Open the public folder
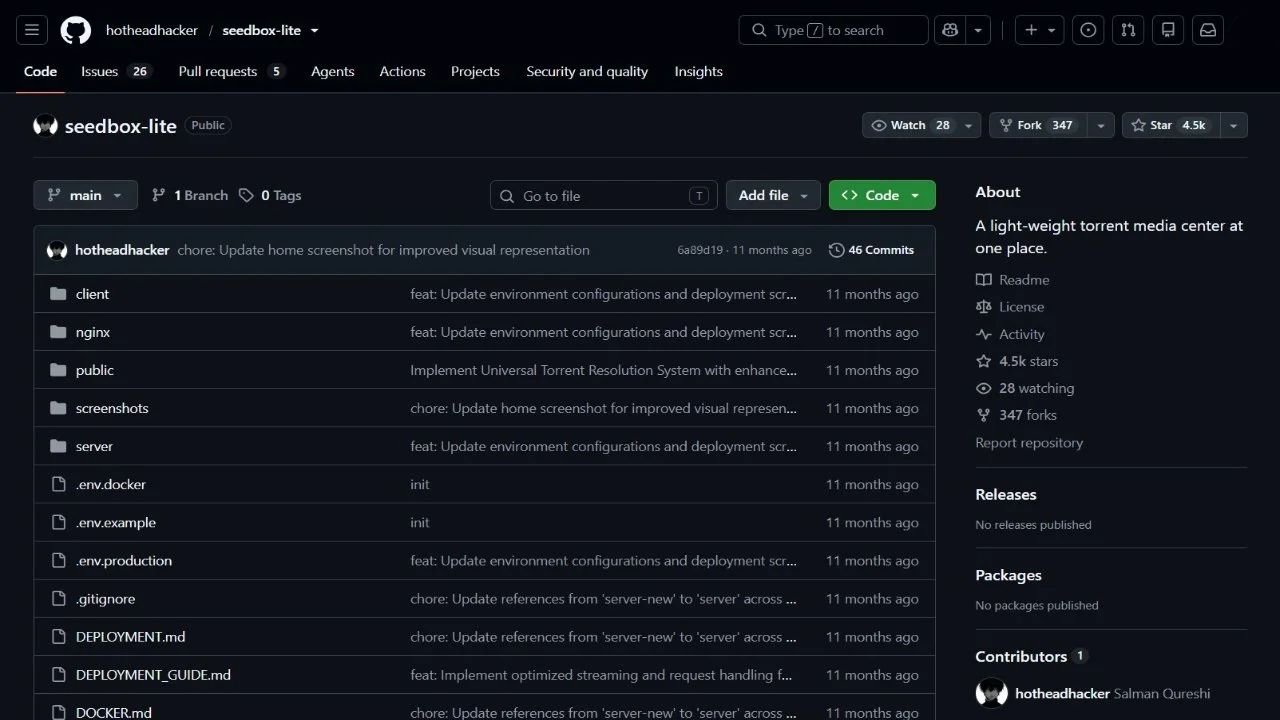The image size is (1280, 720). pos(95,370)
